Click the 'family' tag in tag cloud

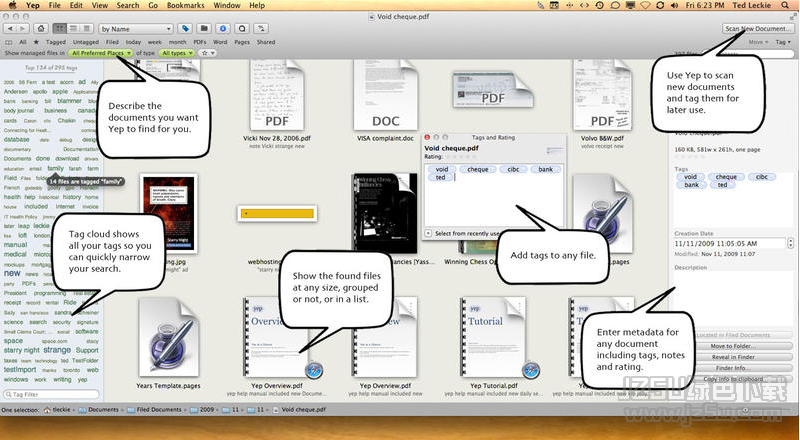[x=56, y=168]
